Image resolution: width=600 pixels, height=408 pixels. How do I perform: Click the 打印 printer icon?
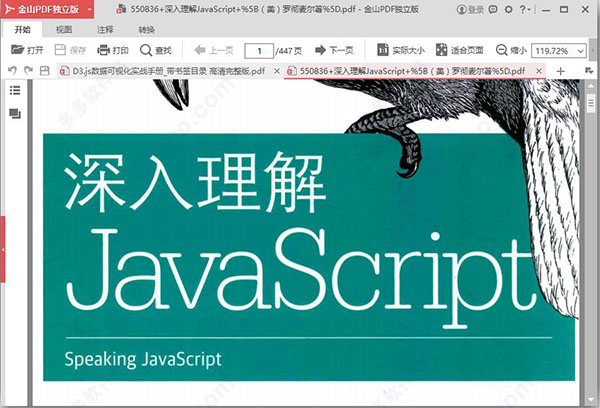(103, 50)
